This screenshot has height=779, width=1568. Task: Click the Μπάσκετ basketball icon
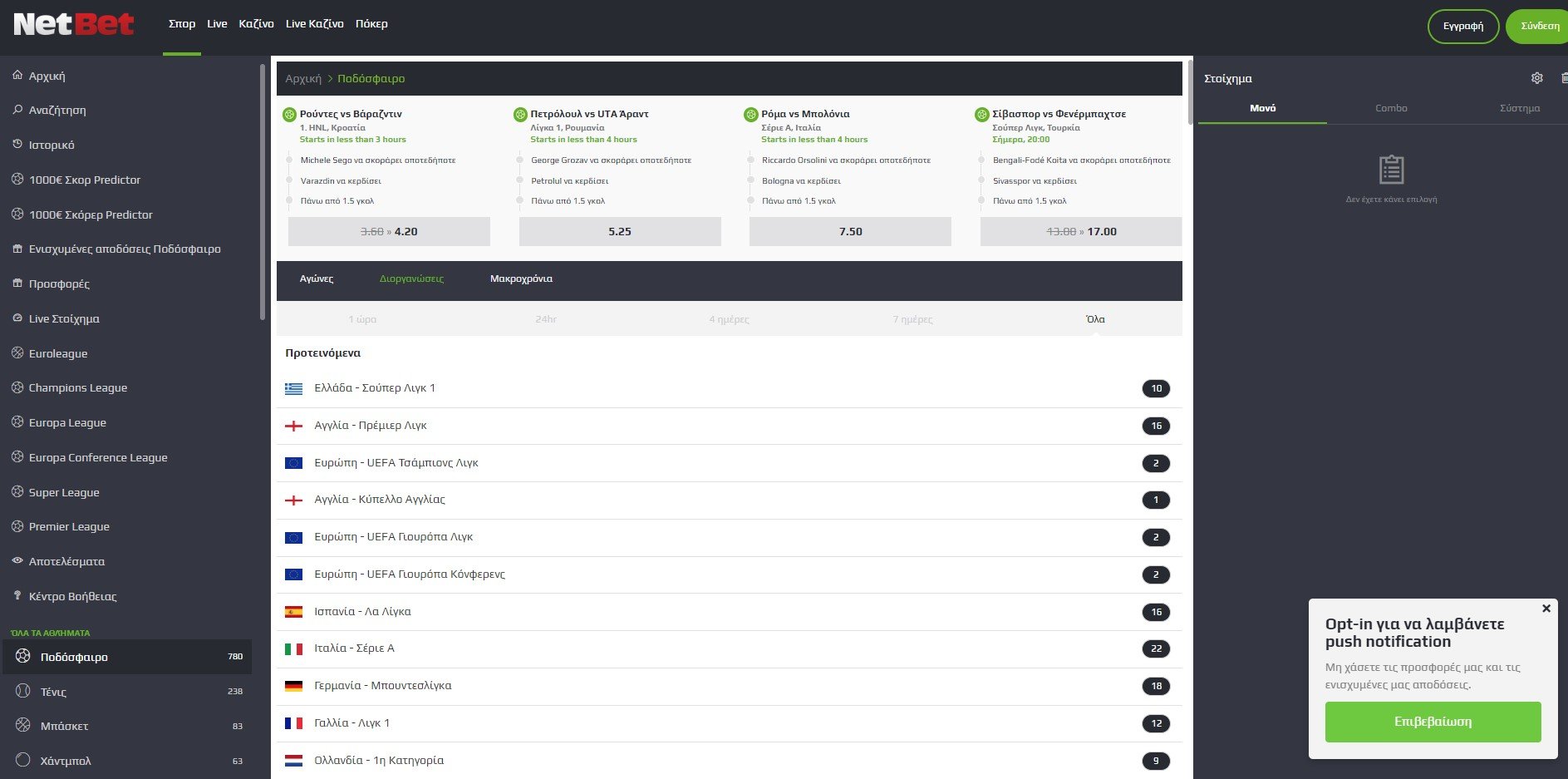tap(23, 725)
